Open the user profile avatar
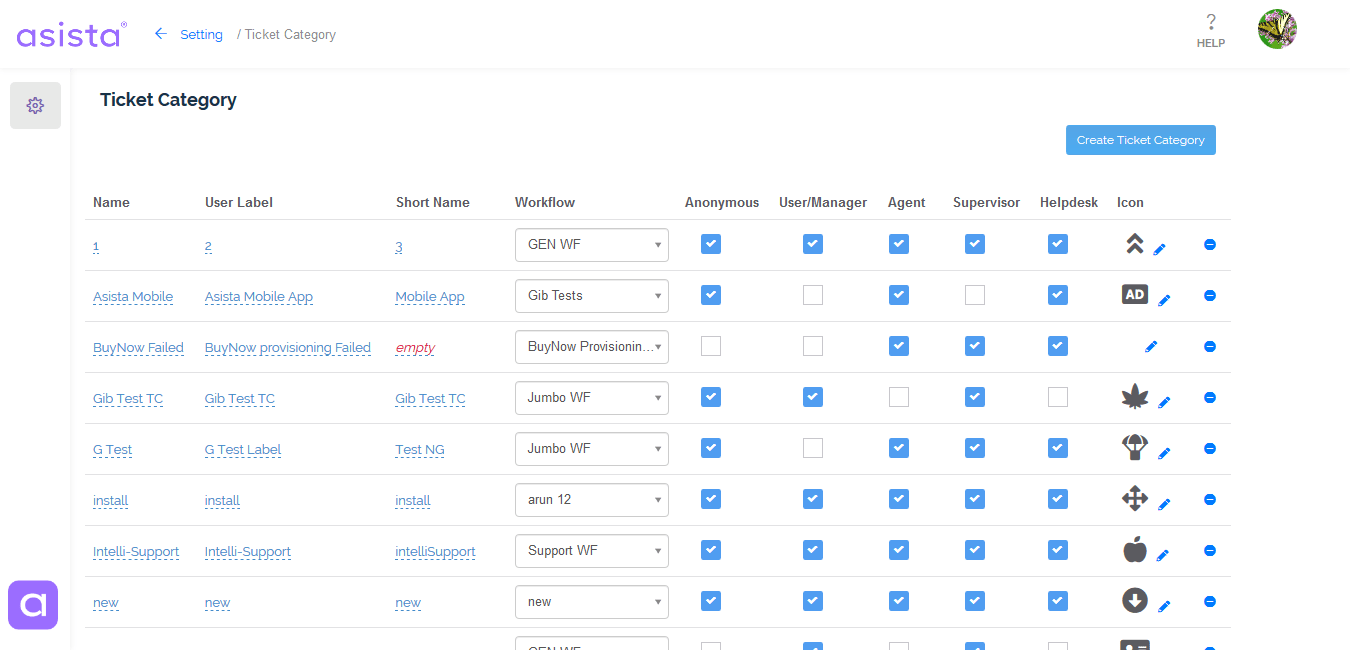This screenshot has width=1350, height=650. tap(1277, 30)
